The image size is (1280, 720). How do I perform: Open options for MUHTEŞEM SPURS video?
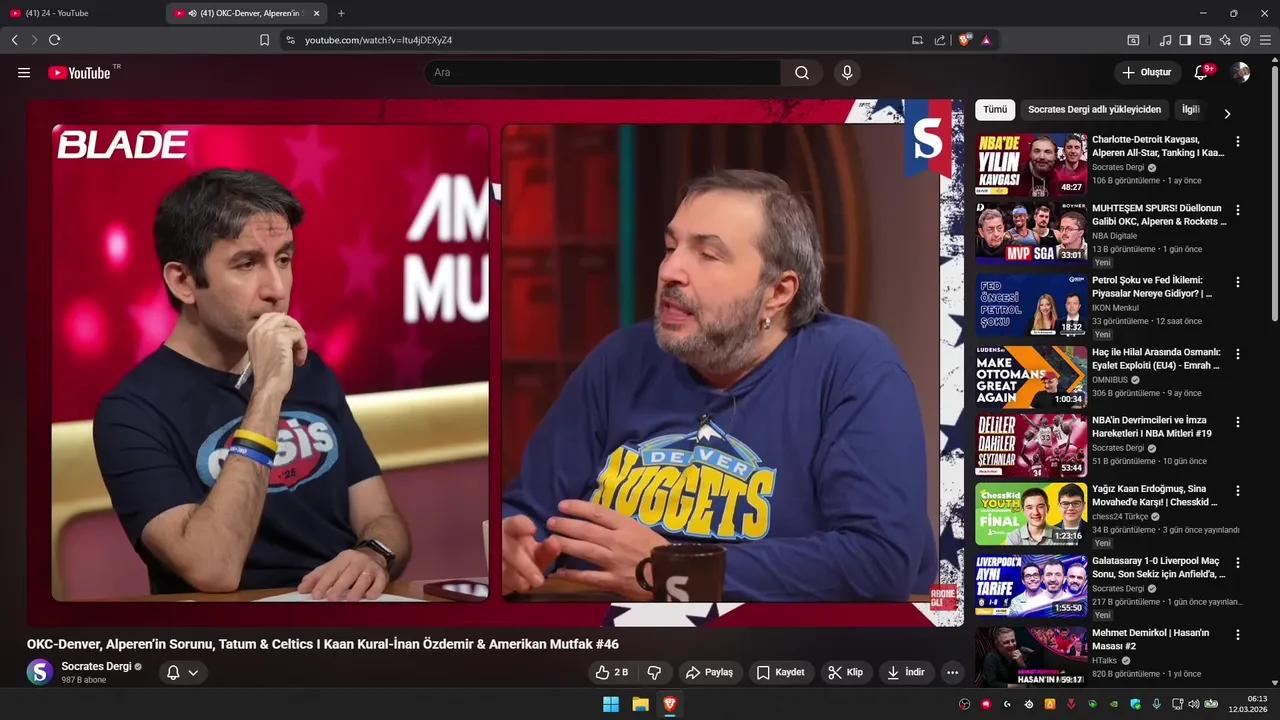coord(1238,210)
